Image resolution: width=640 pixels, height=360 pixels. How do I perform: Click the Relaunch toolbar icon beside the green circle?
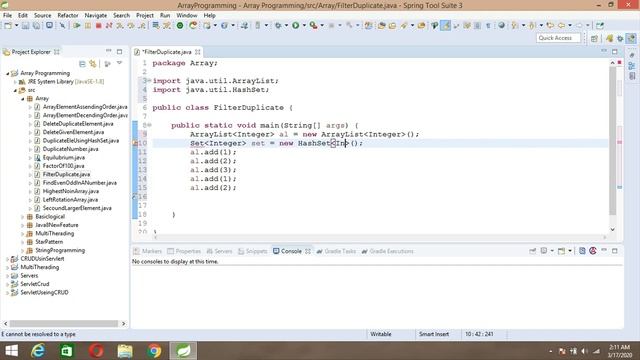193,25
